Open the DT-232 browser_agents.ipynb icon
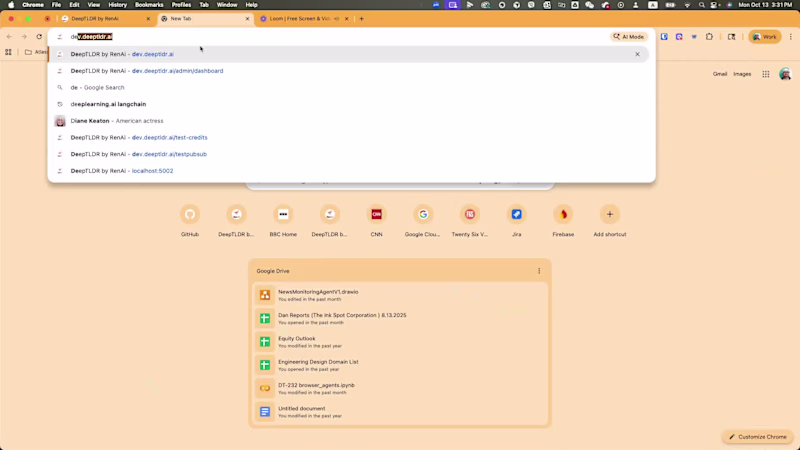Viewport: 800px width, 450px height. click(265, 388)
